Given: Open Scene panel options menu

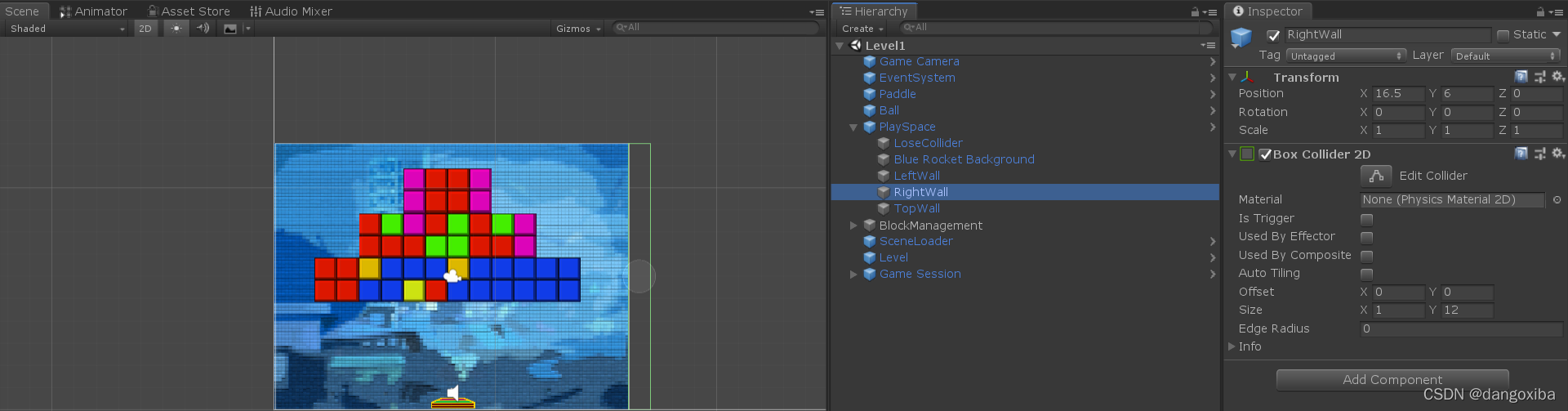Looking at the screenshot, I should 817,12.
